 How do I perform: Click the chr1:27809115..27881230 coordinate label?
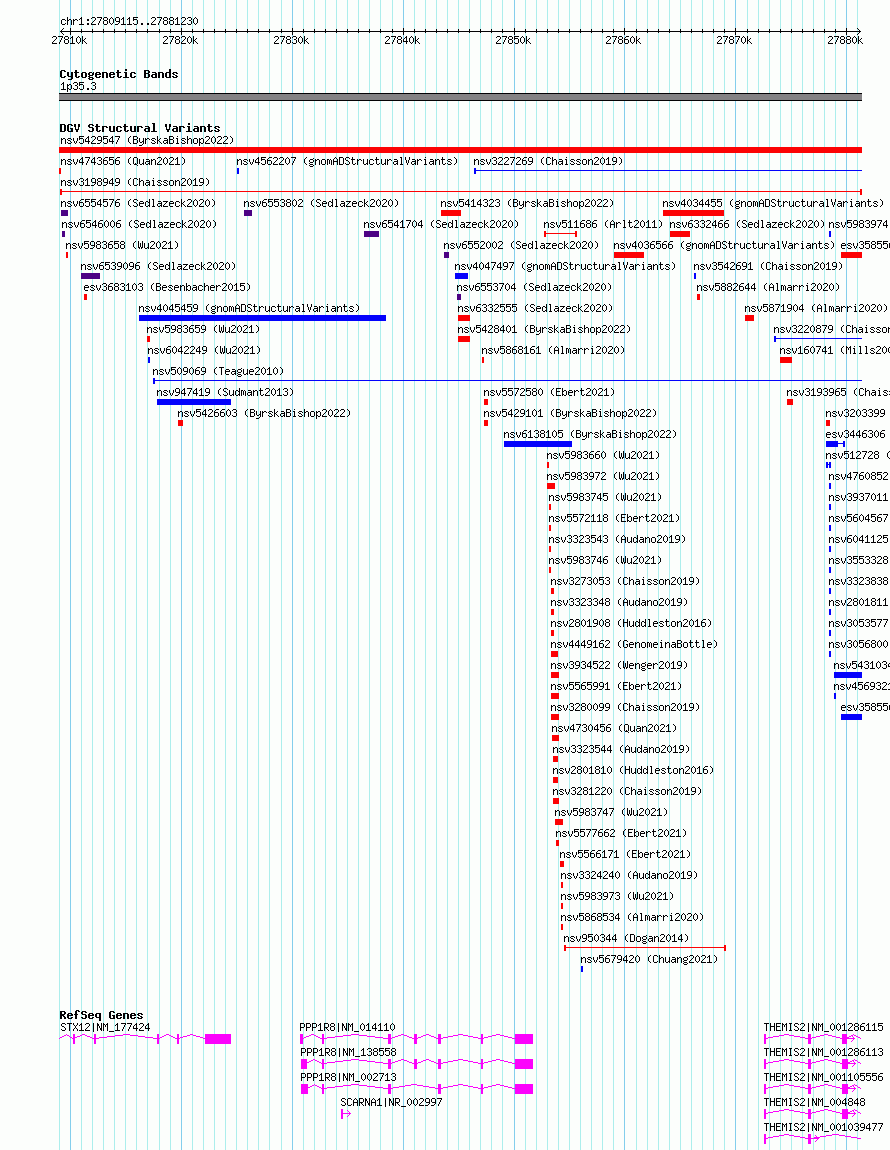pos(129,21)
